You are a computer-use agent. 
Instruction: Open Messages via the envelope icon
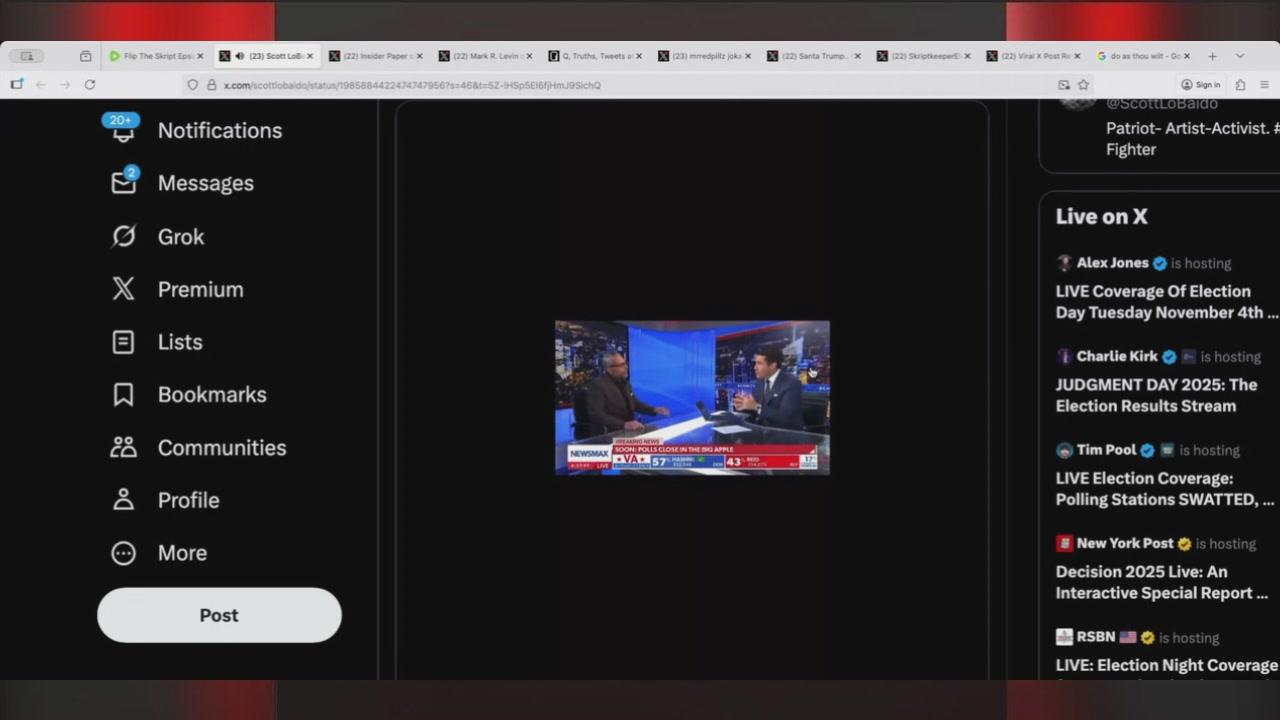click(x=122, y=183)
